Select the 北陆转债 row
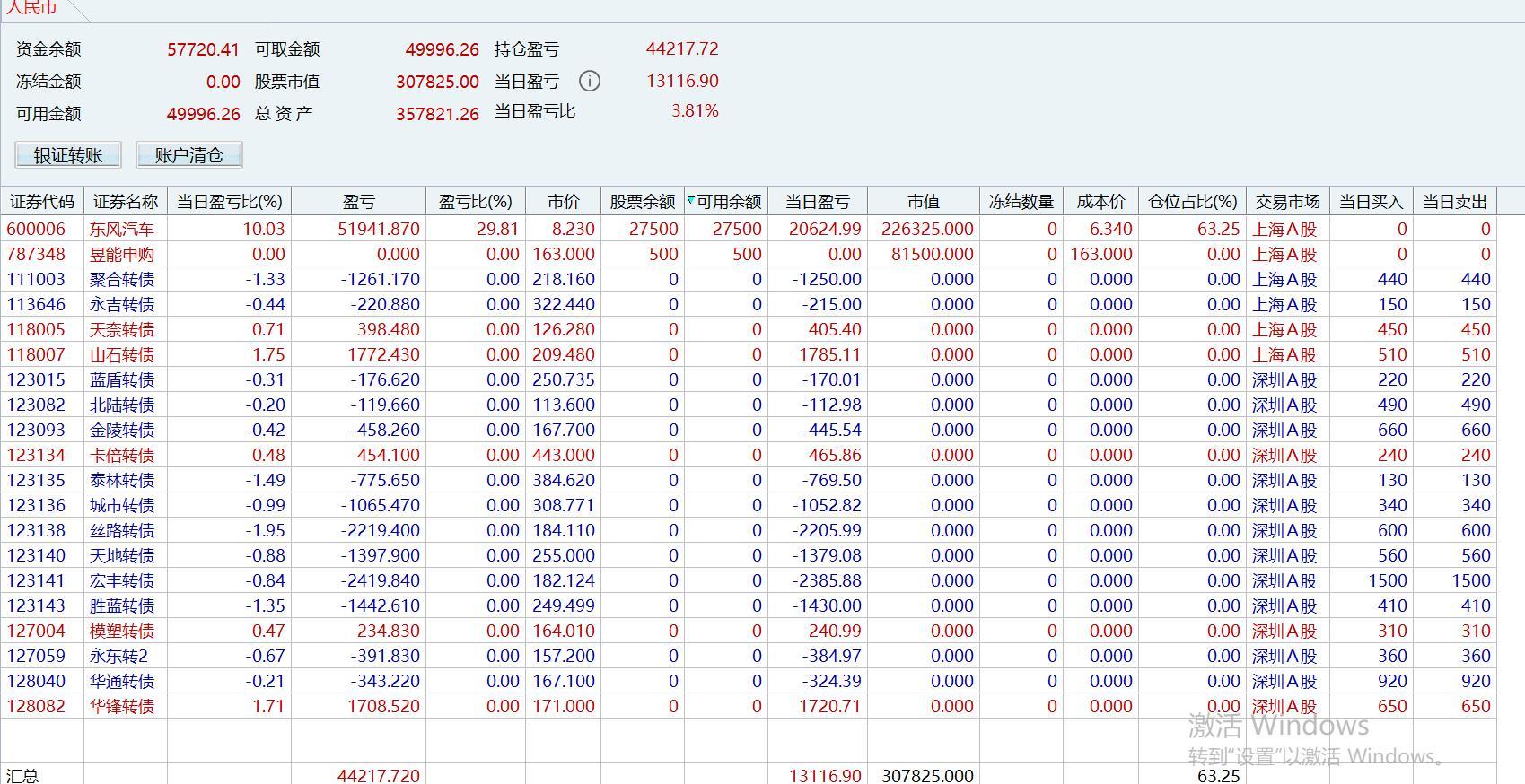This screenshot has width=1525, height=784. tap(749, 405)
